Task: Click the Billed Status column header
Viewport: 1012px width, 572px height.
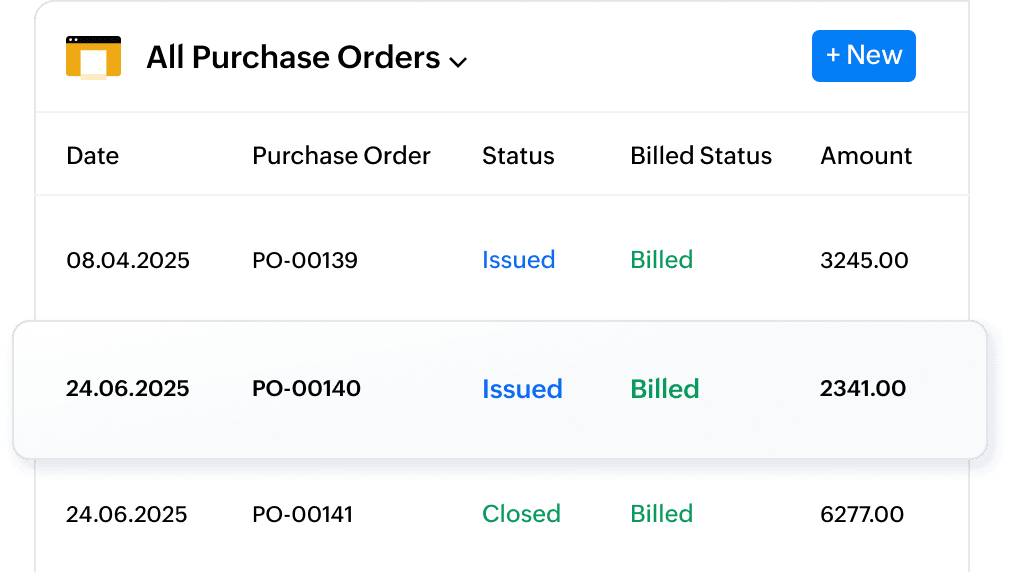Action: coord(701,156)
